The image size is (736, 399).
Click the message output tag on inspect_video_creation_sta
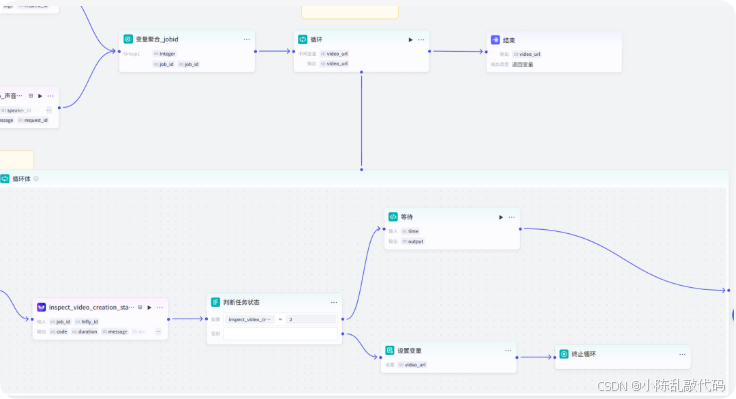(x=115, y=332)
